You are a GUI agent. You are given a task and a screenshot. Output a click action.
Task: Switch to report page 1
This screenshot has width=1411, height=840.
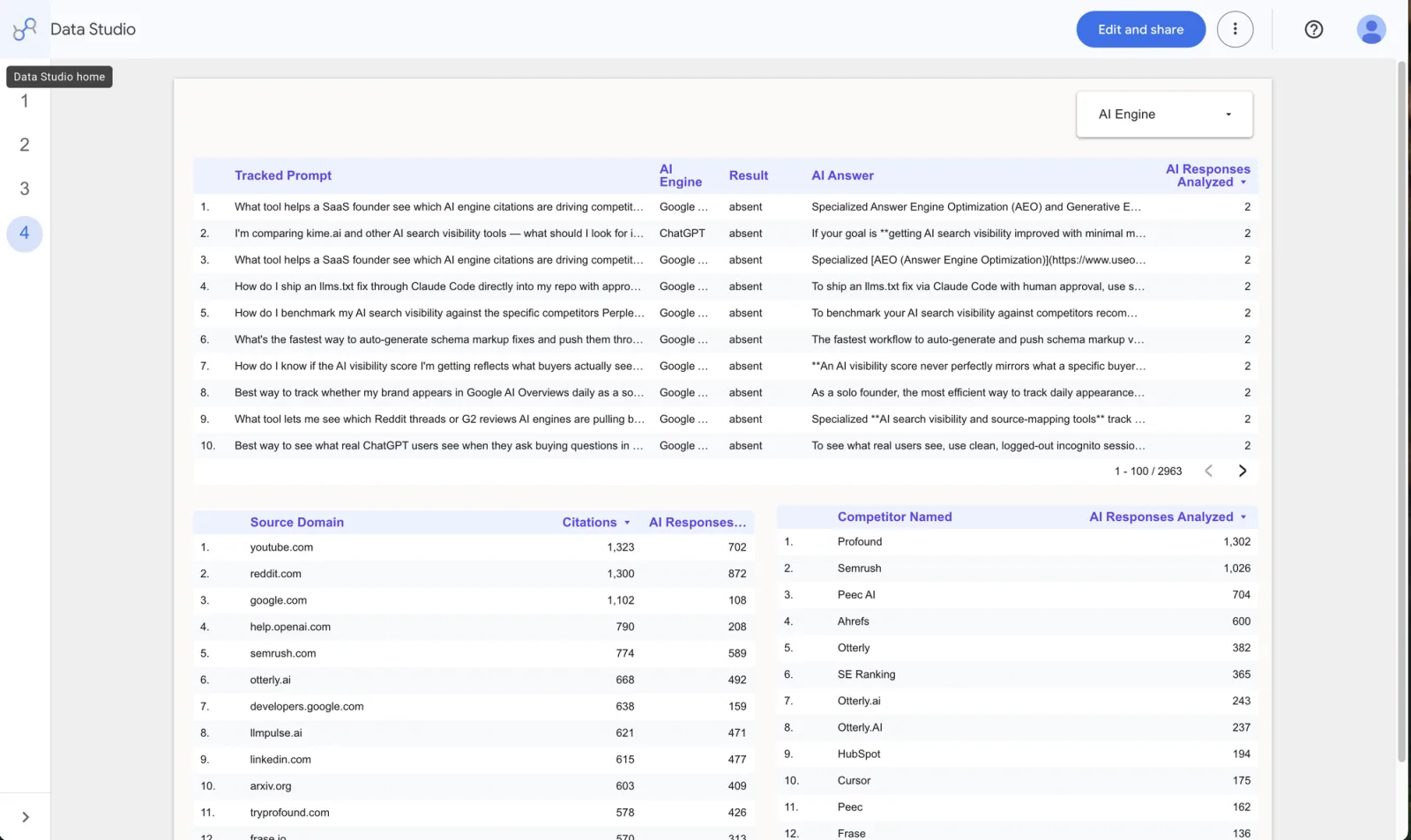click(x=25, y=100)
